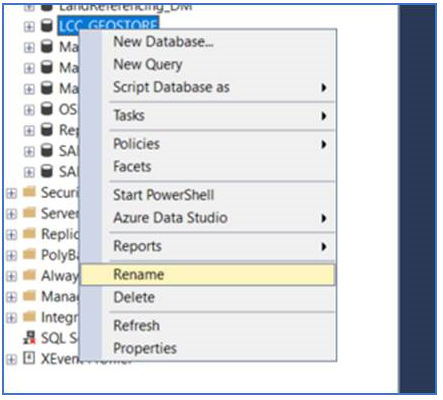
Task: Open the Azure Data Studio submenu
Action: (208, 218)
